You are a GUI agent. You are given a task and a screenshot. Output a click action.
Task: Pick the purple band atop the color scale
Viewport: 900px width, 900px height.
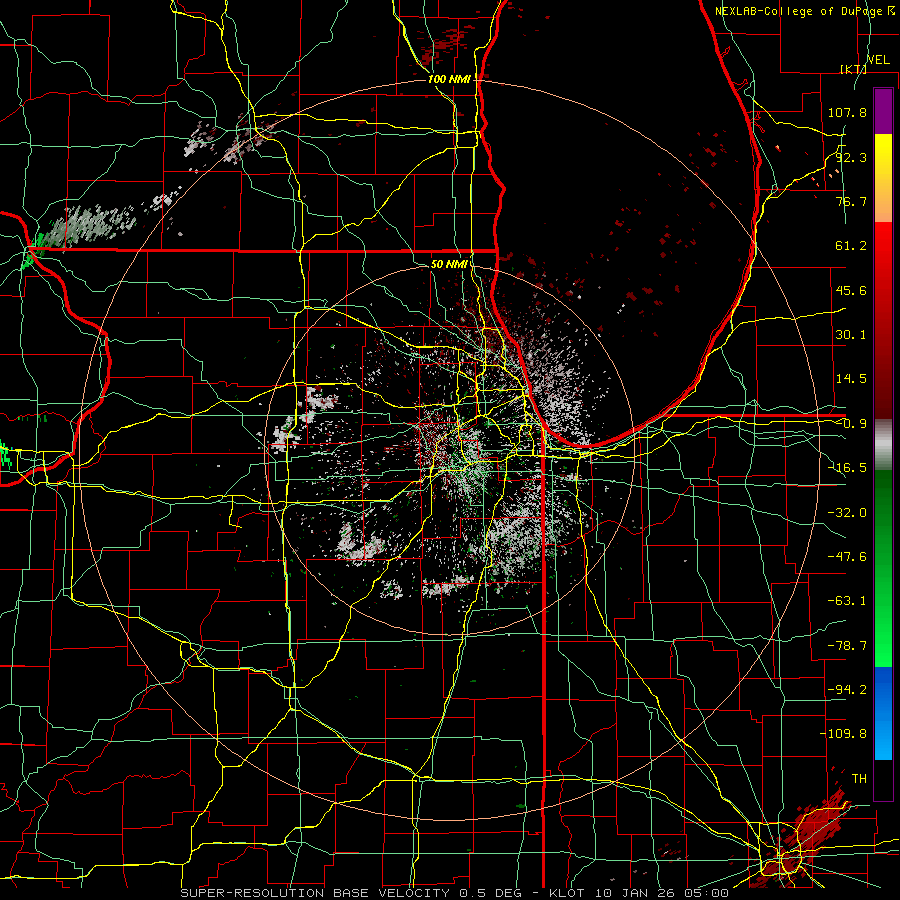(x=883, y=112)
